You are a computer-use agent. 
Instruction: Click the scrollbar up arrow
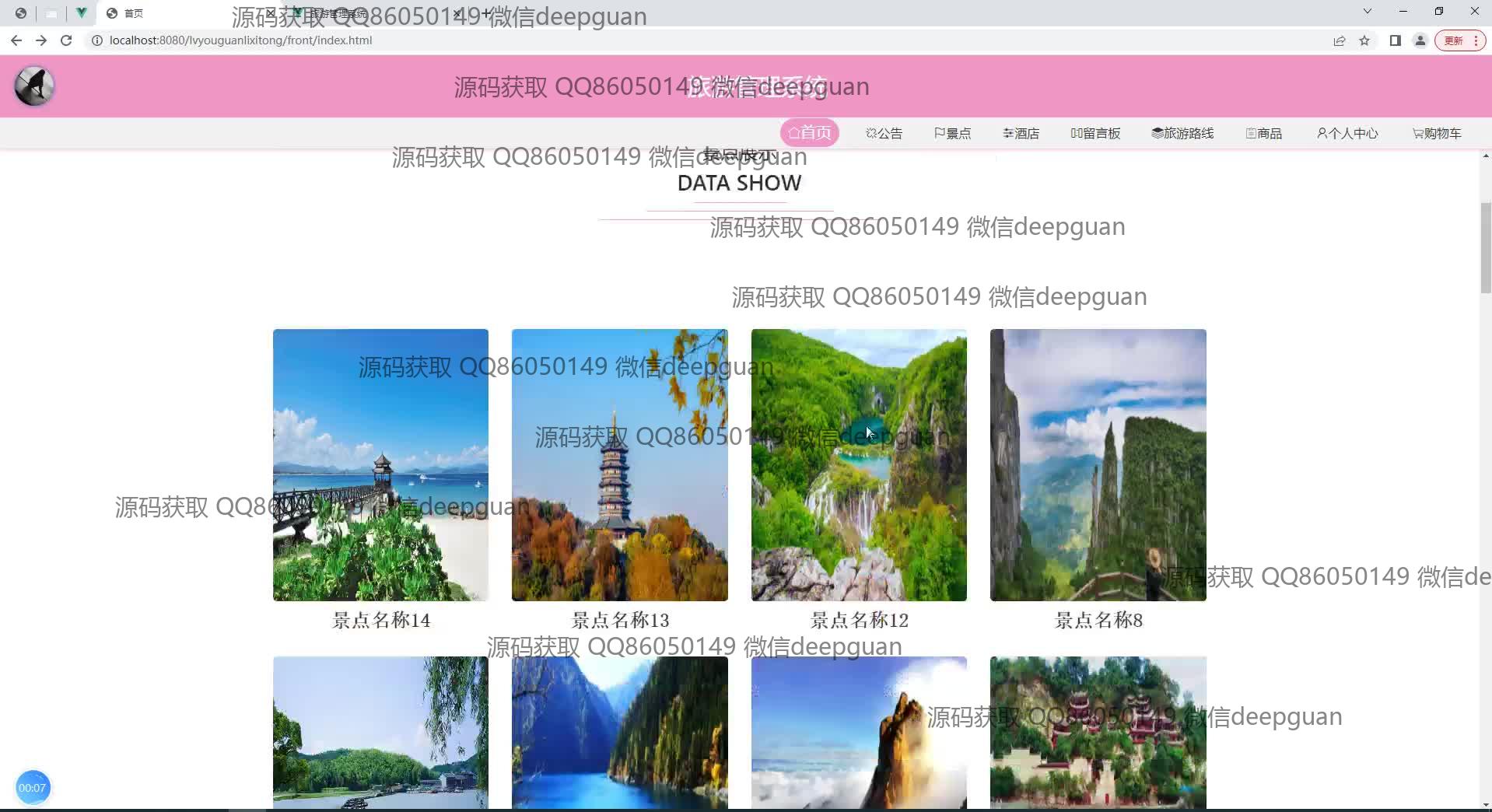(x=1486, y=156)
